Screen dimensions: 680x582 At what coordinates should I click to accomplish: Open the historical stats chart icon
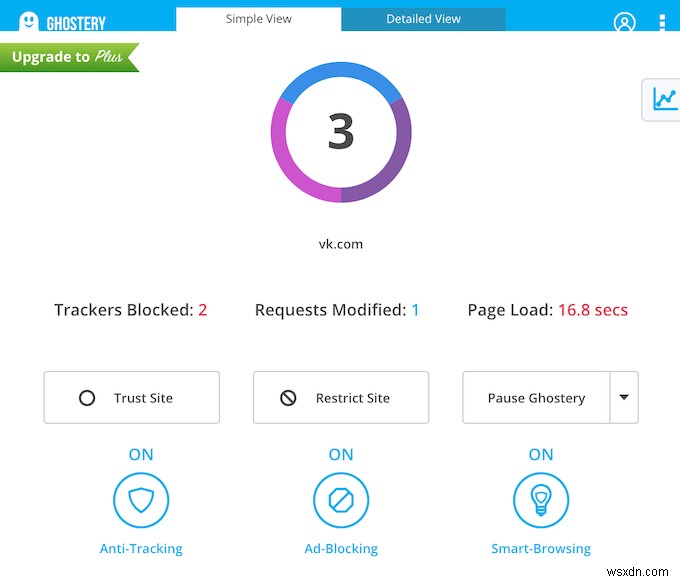[664, 99]
